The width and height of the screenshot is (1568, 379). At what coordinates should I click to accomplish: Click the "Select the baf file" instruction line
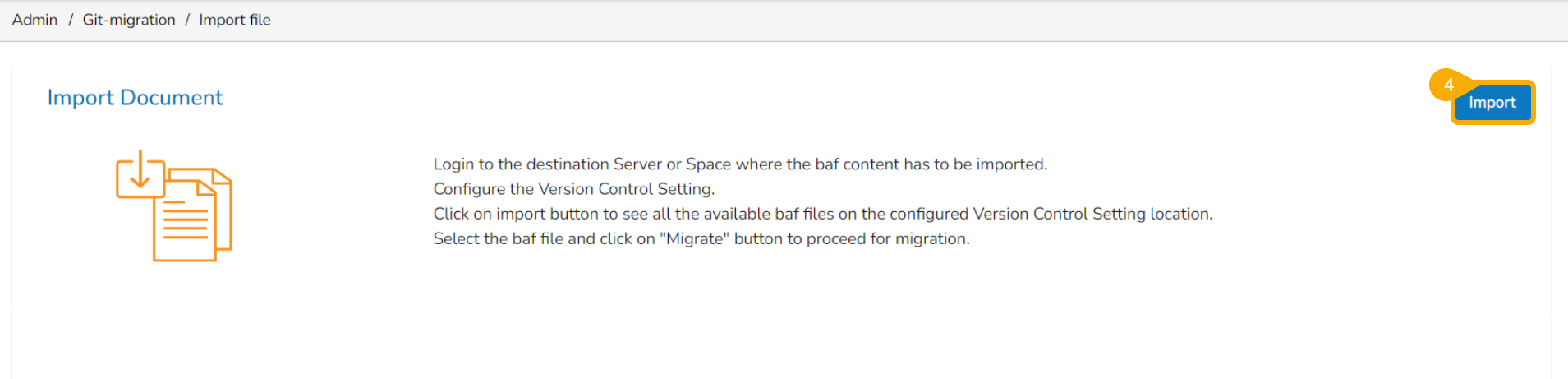click(701, 238)
